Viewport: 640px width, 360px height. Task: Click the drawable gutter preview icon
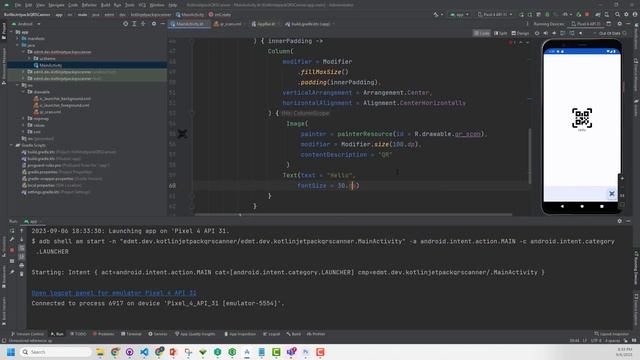point(182,134)
